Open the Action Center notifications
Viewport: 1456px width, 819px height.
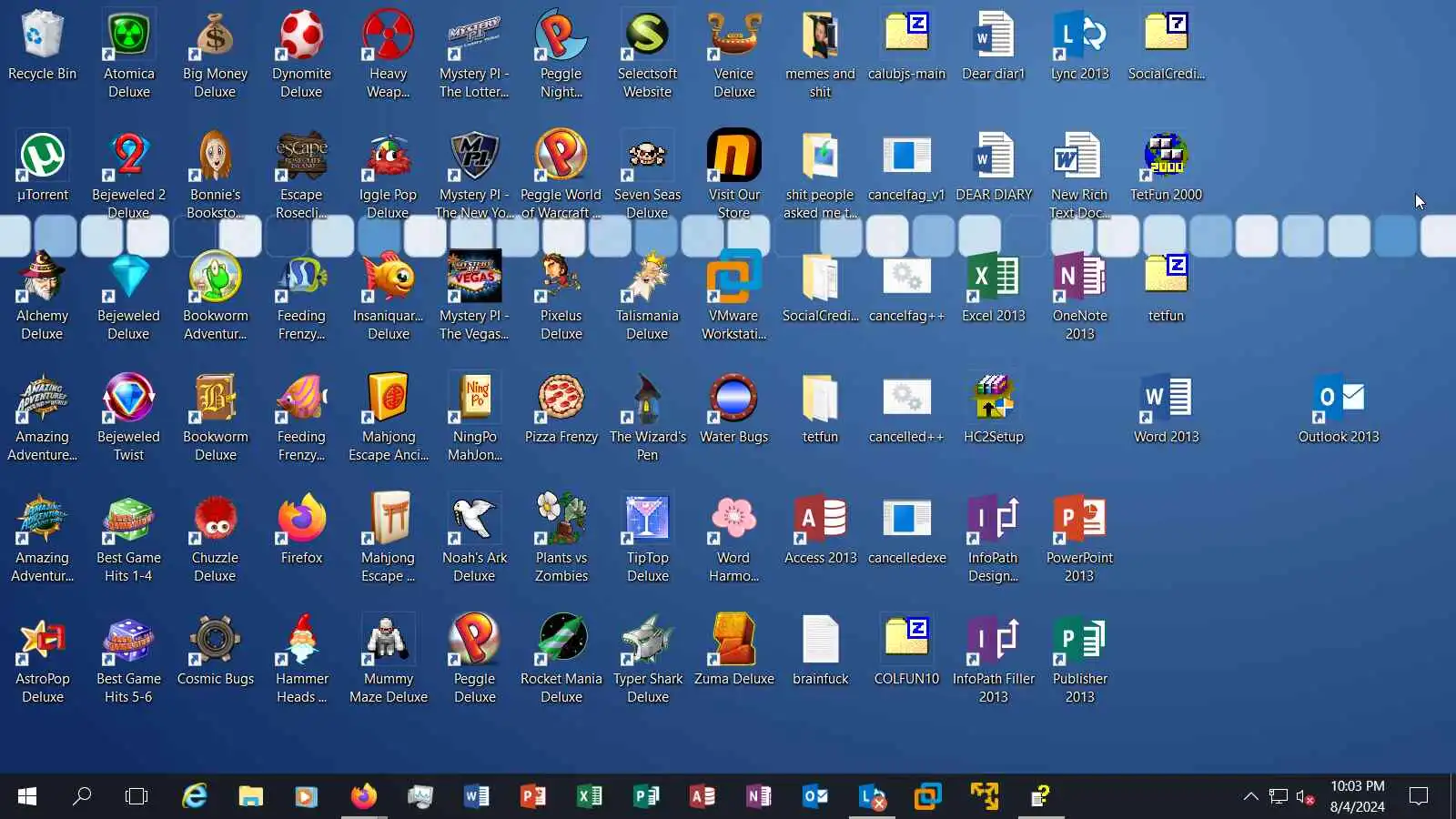pyautogui.click(x=1418, y=797)
